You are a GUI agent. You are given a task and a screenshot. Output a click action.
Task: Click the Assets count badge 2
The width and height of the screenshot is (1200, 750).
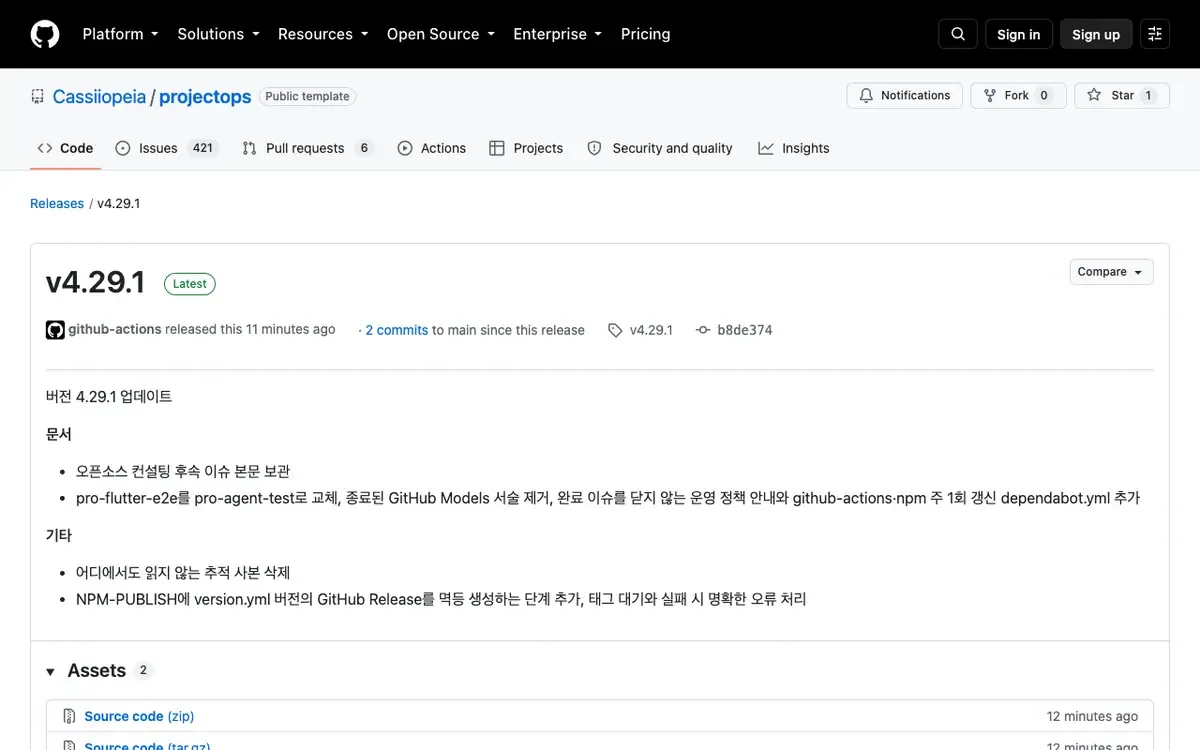[x=143, y=671]
